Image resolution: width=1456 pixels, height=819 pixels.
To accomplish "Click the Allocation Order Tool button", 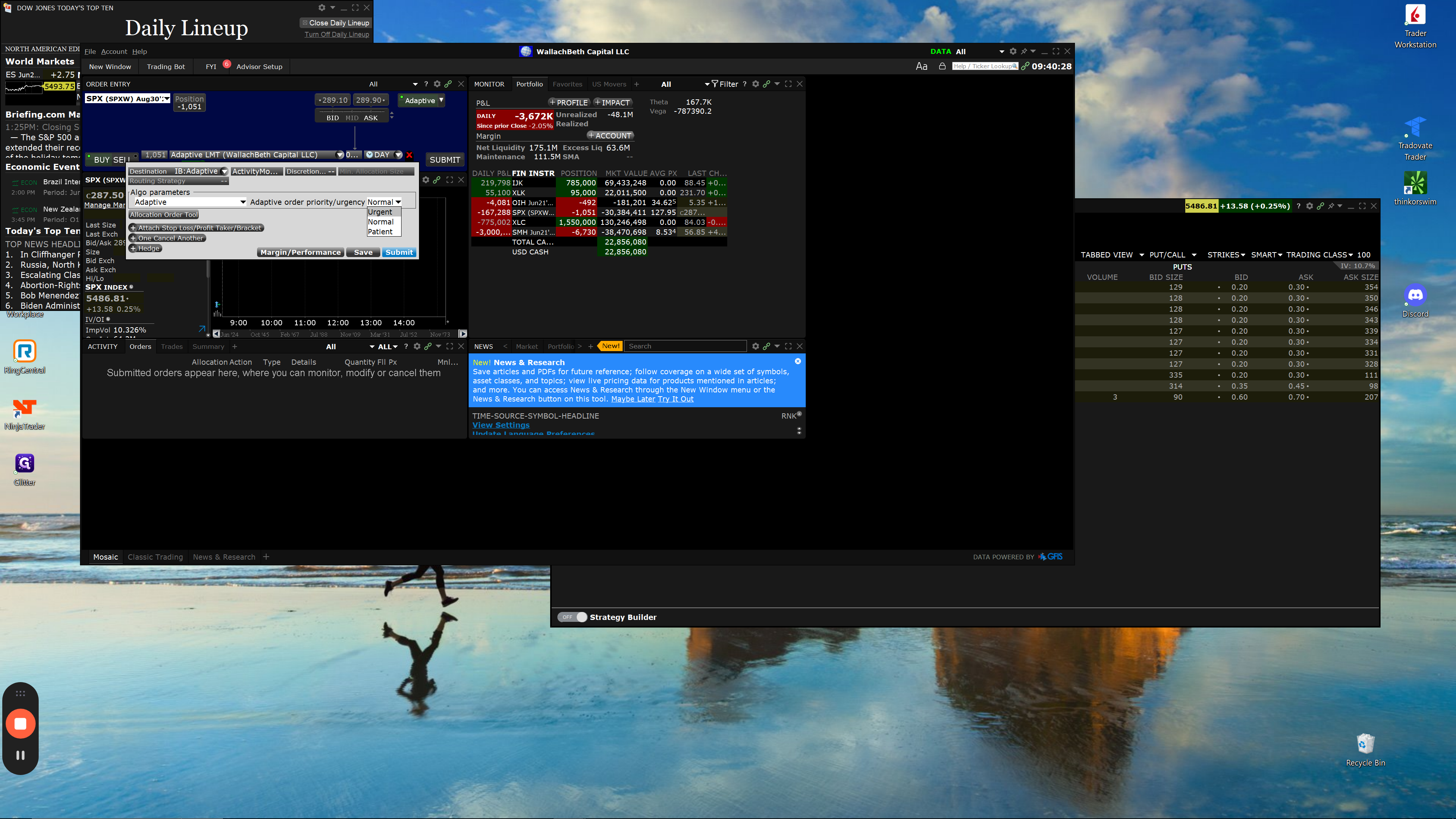I will [164, 215].
